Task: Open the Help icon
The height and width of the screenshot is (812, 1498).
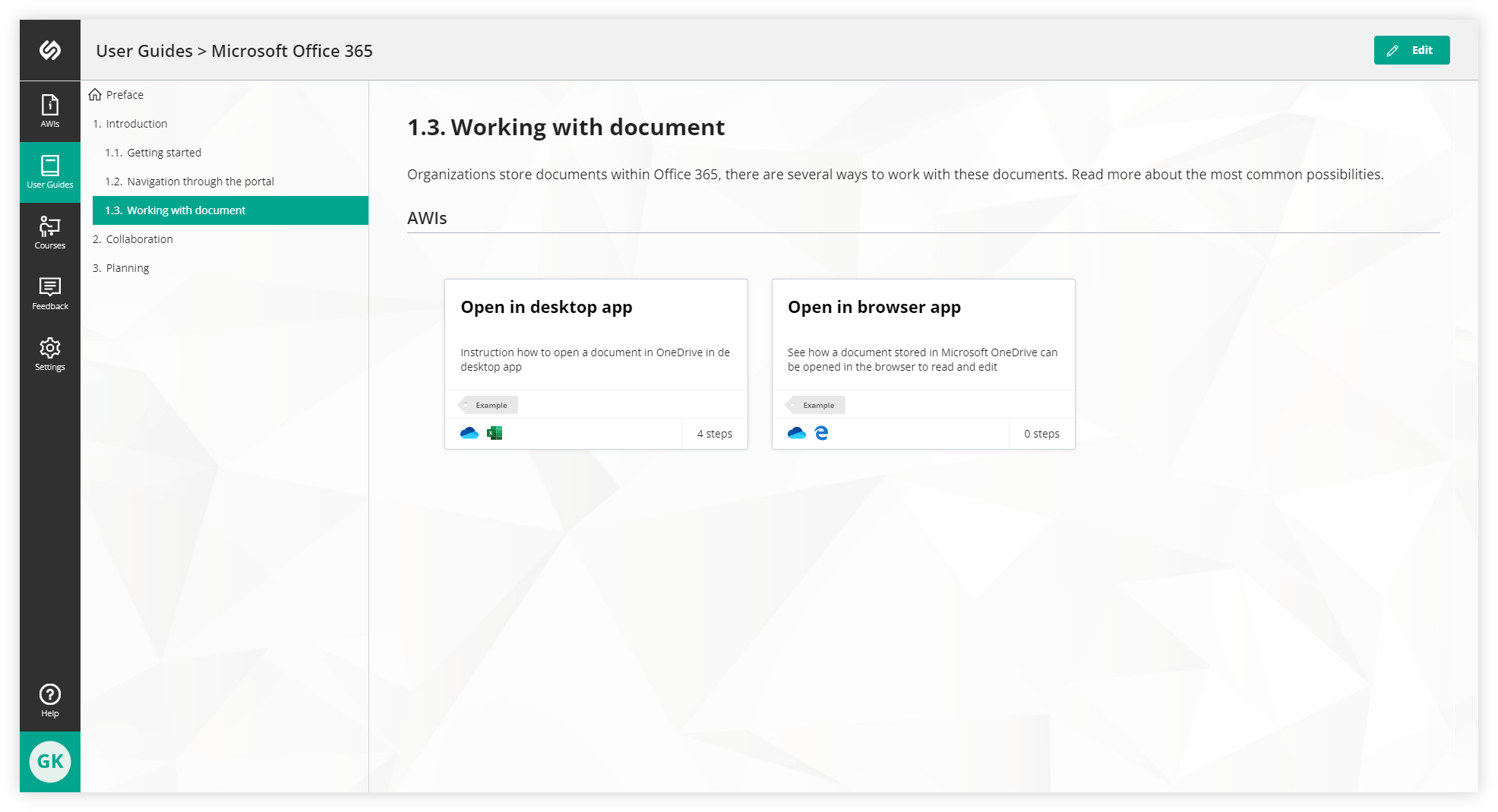Action: [49, 699]
